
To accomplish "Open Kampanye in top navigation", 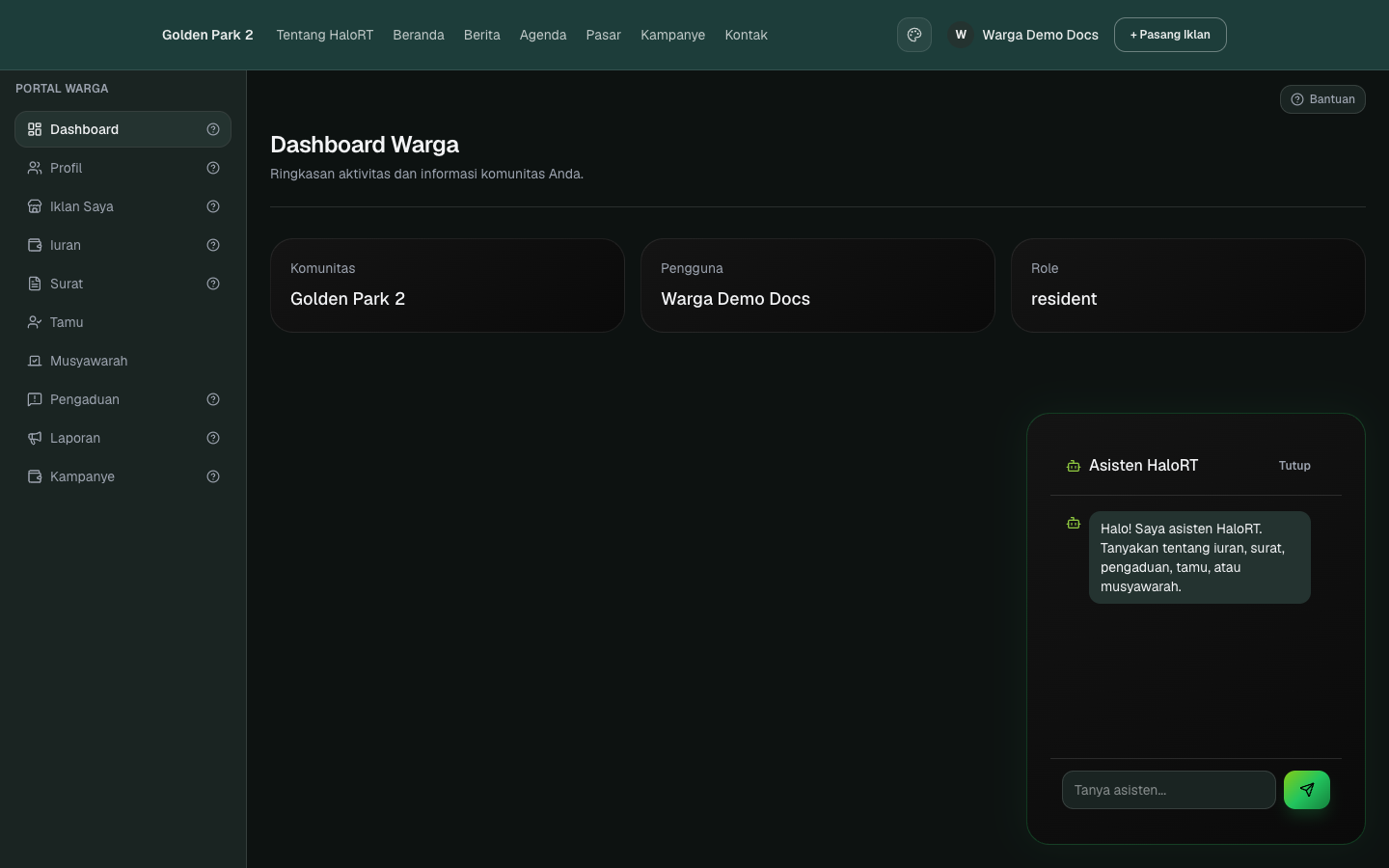I will [673, 35].
